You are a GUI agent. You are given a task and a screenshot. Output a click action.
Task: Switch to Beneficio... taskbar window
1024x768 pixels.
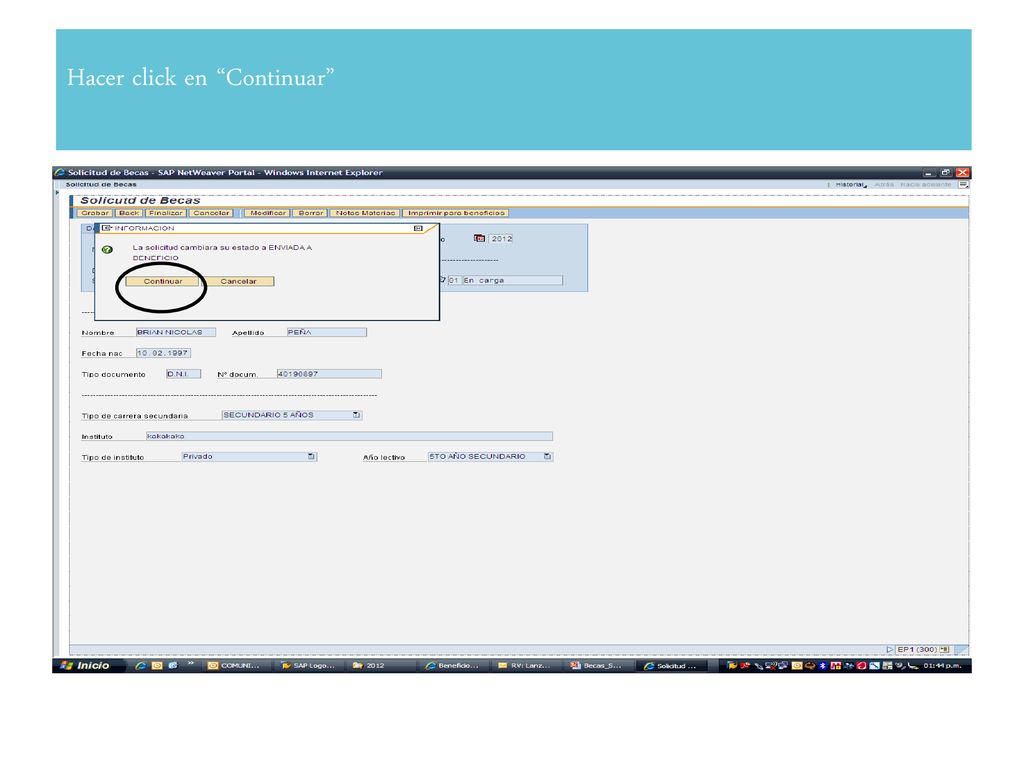point(453,665)
